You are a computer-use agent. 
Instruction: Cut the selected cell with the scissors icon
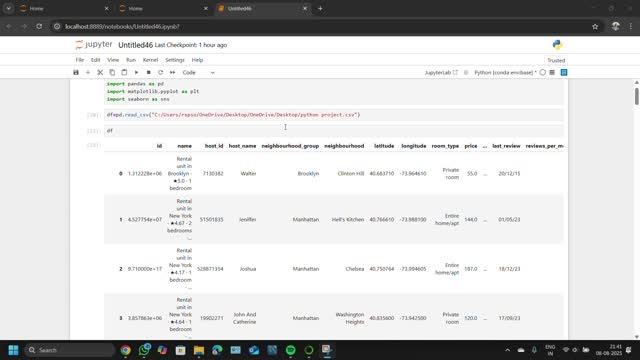100,72
